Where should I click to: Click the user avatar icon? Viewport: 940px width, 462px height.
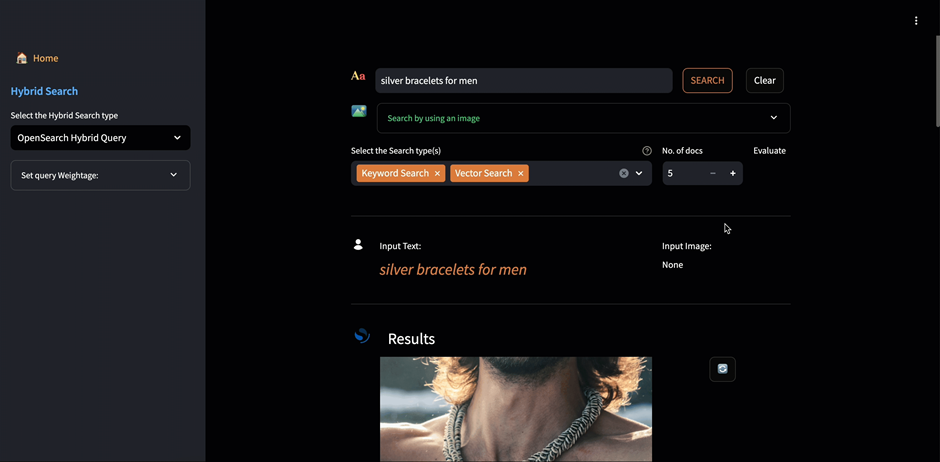[x=358, y=244]
